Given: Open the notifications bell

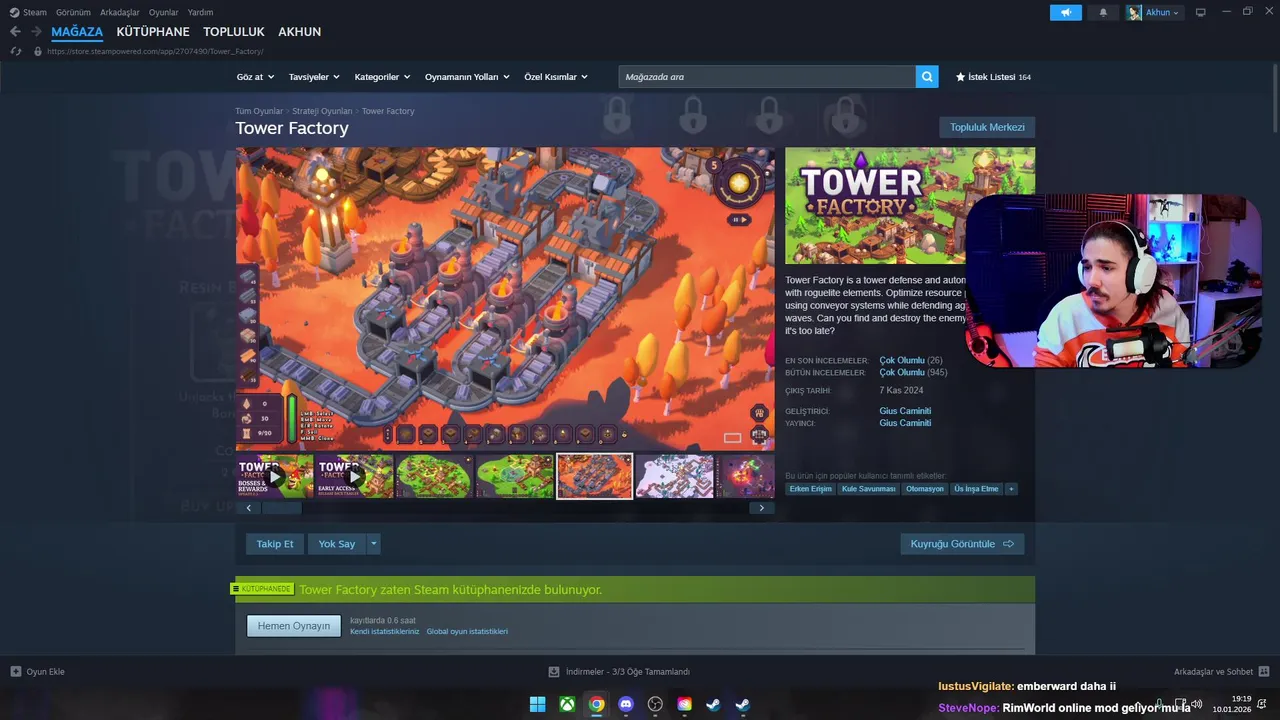Looking at the screenshot, I should (x=1103, y=12).
